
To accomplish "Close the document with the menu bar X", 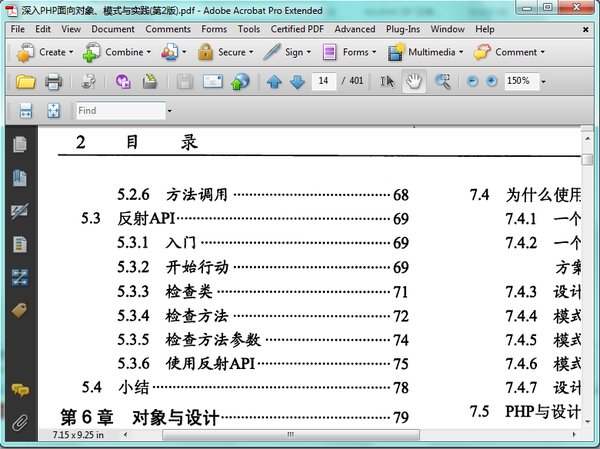I will point(585,29).
